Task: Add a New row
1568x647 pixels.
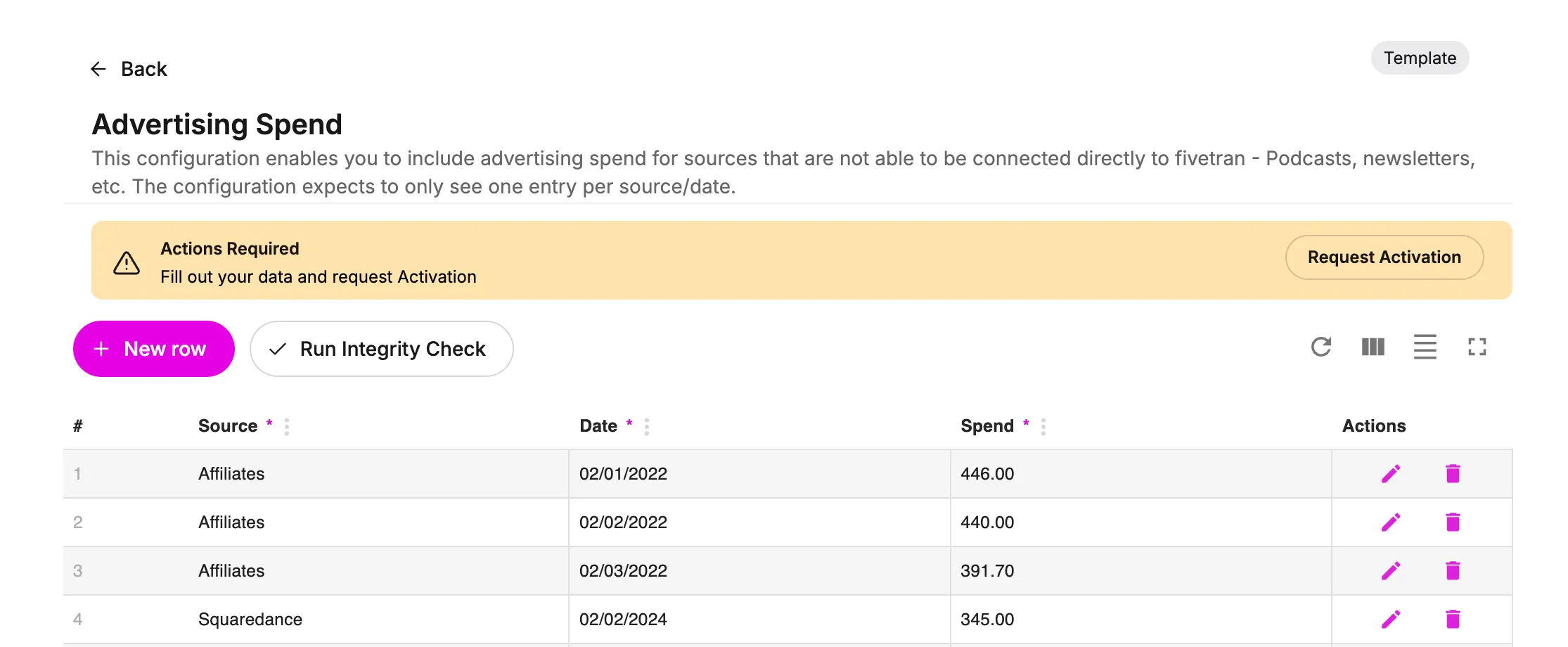Action: coord(153,349)
